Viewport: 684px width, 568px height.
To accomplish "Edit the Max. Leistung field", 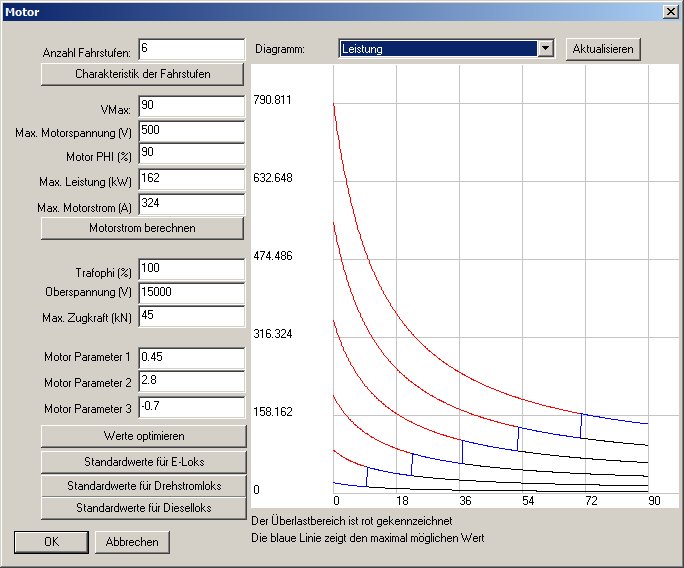I will [x=192, y=179].
